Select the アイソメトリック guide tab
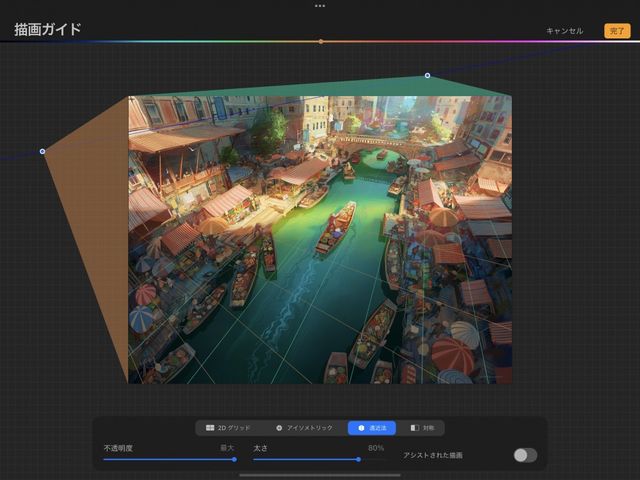640x480 pixels. [x=304, y=428]
